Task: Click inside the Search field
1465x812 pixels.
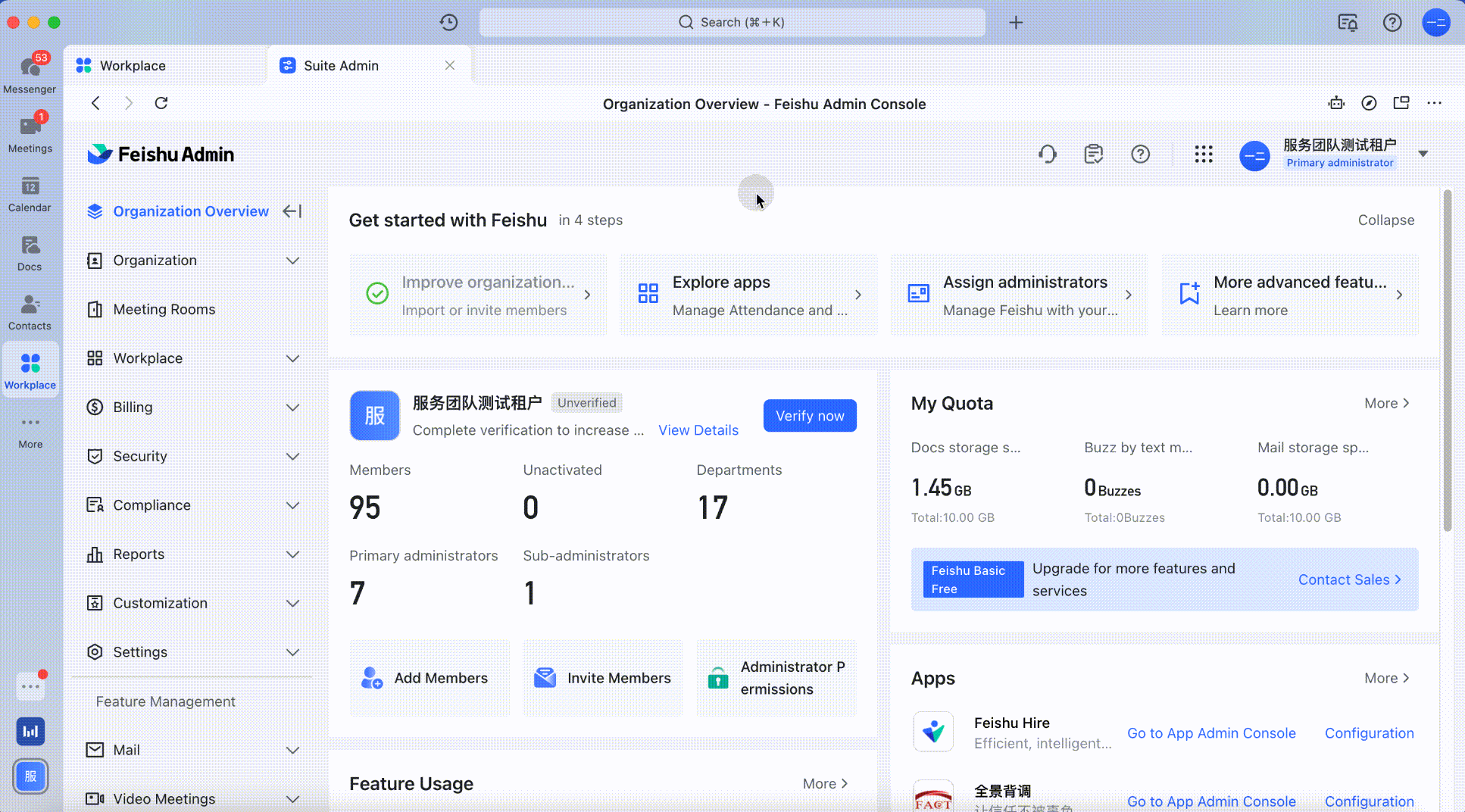Action: [732, 22]
